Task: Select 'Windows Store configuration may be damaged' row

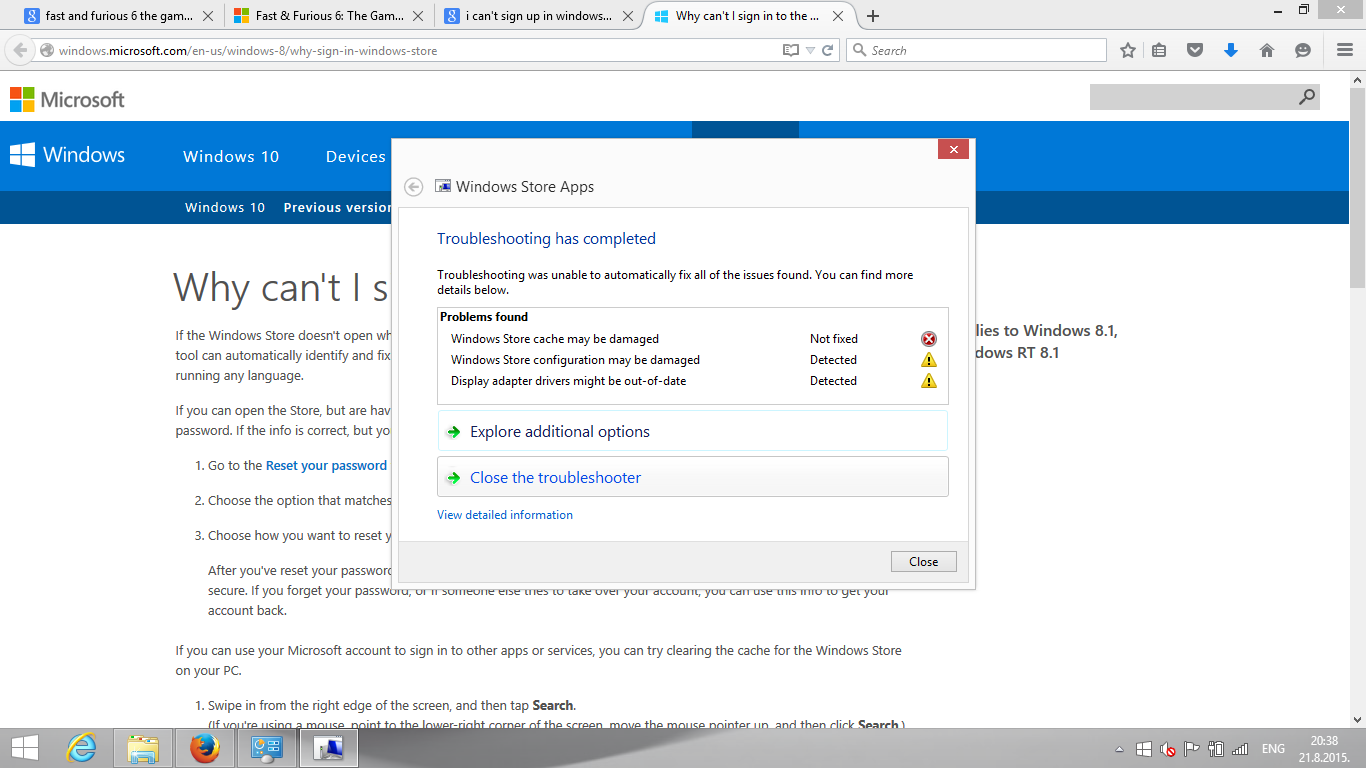Action: [x=693, y=360]
